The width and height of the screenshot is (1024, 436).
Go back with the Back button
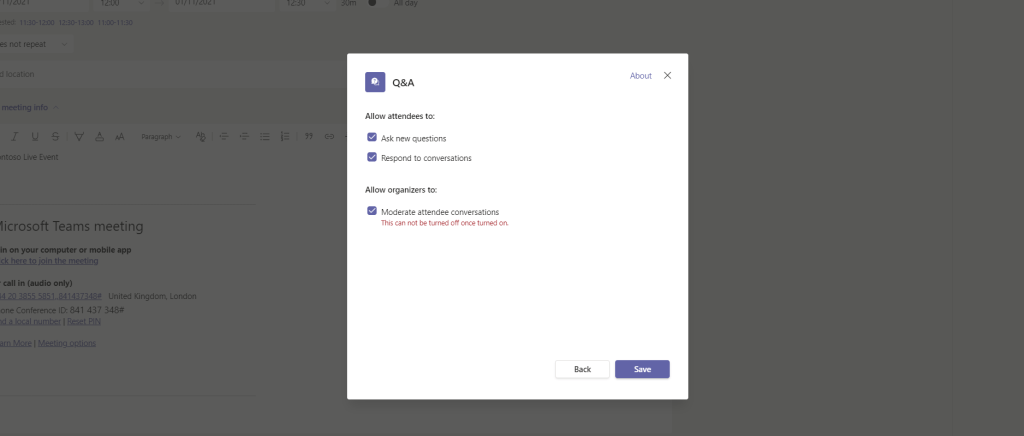(x=582, y=369)
